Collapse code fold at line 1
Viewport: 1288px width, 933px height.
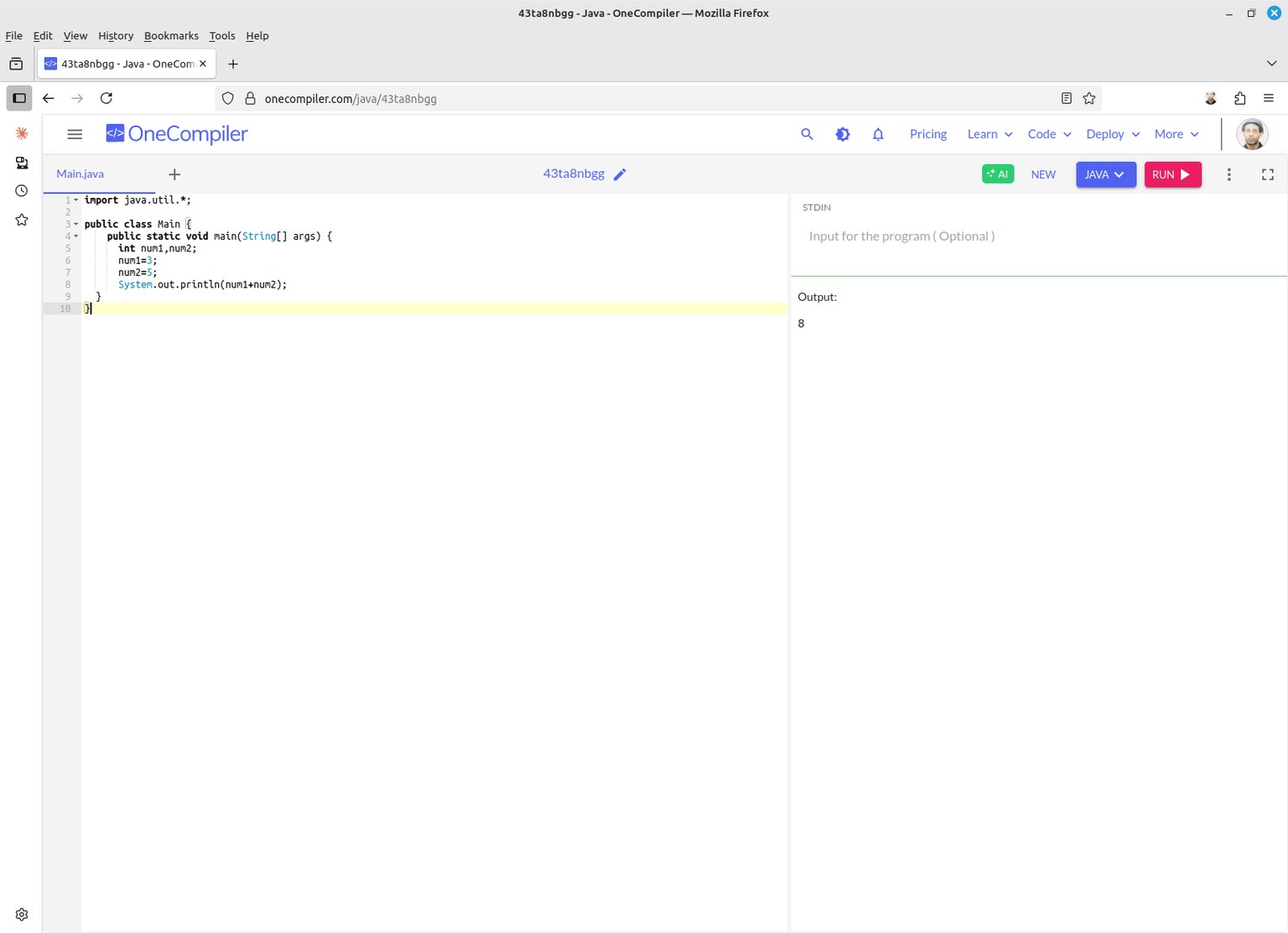point(76,200)
